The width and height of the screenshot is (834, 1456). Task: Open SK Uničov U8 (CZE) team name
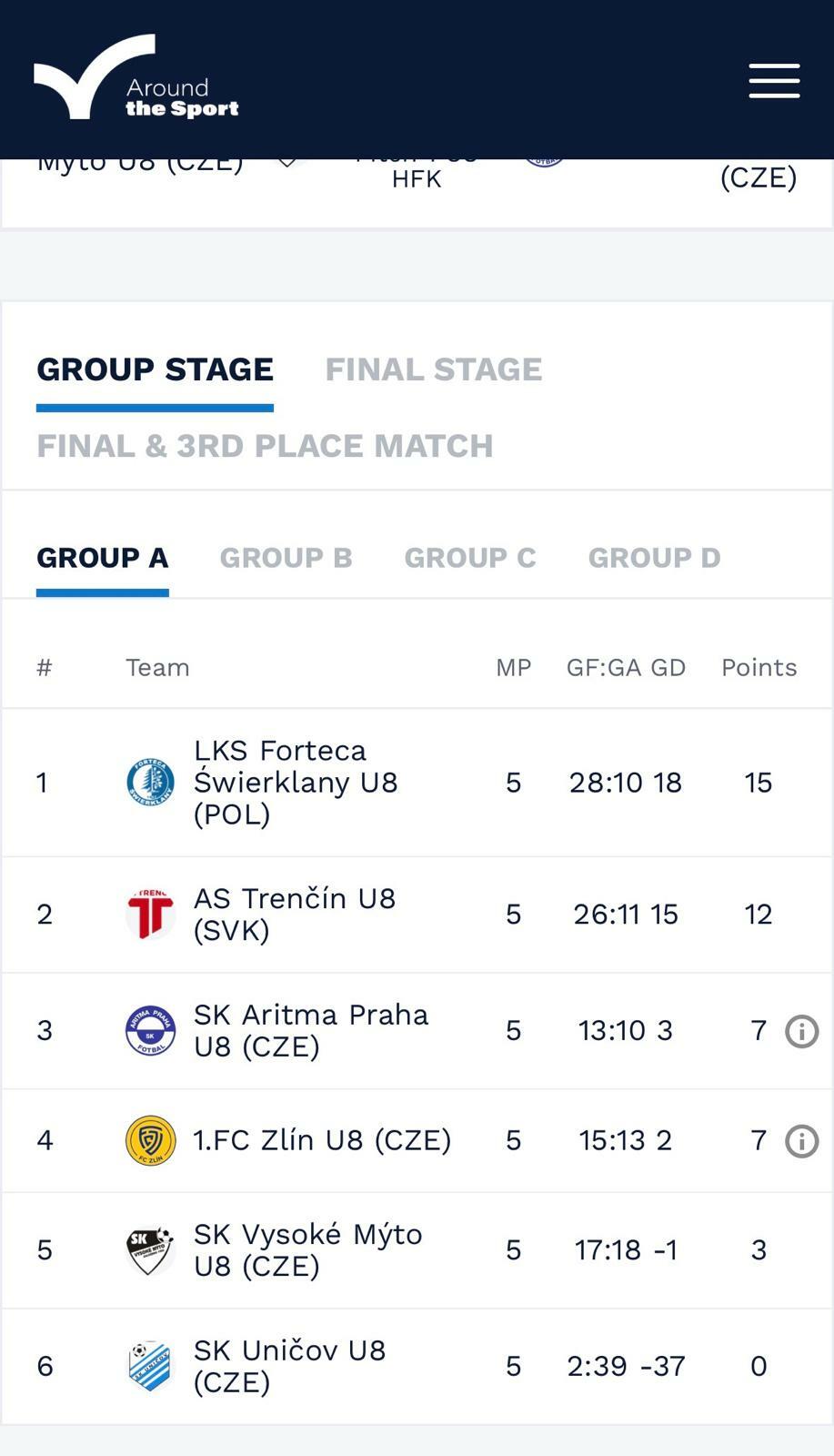289,1366
